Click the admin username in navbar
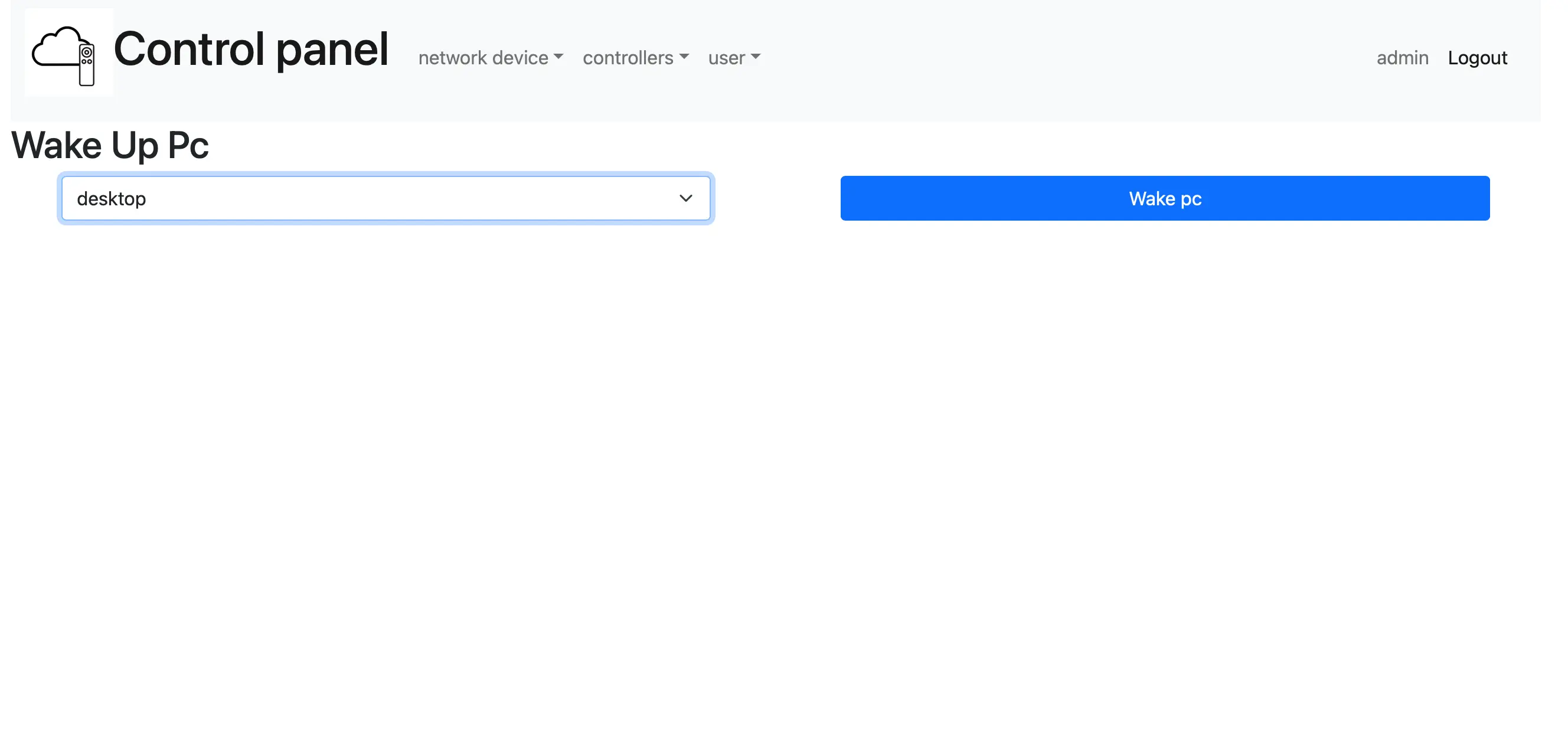The image size is (1568, 754). click(1402, 58)
